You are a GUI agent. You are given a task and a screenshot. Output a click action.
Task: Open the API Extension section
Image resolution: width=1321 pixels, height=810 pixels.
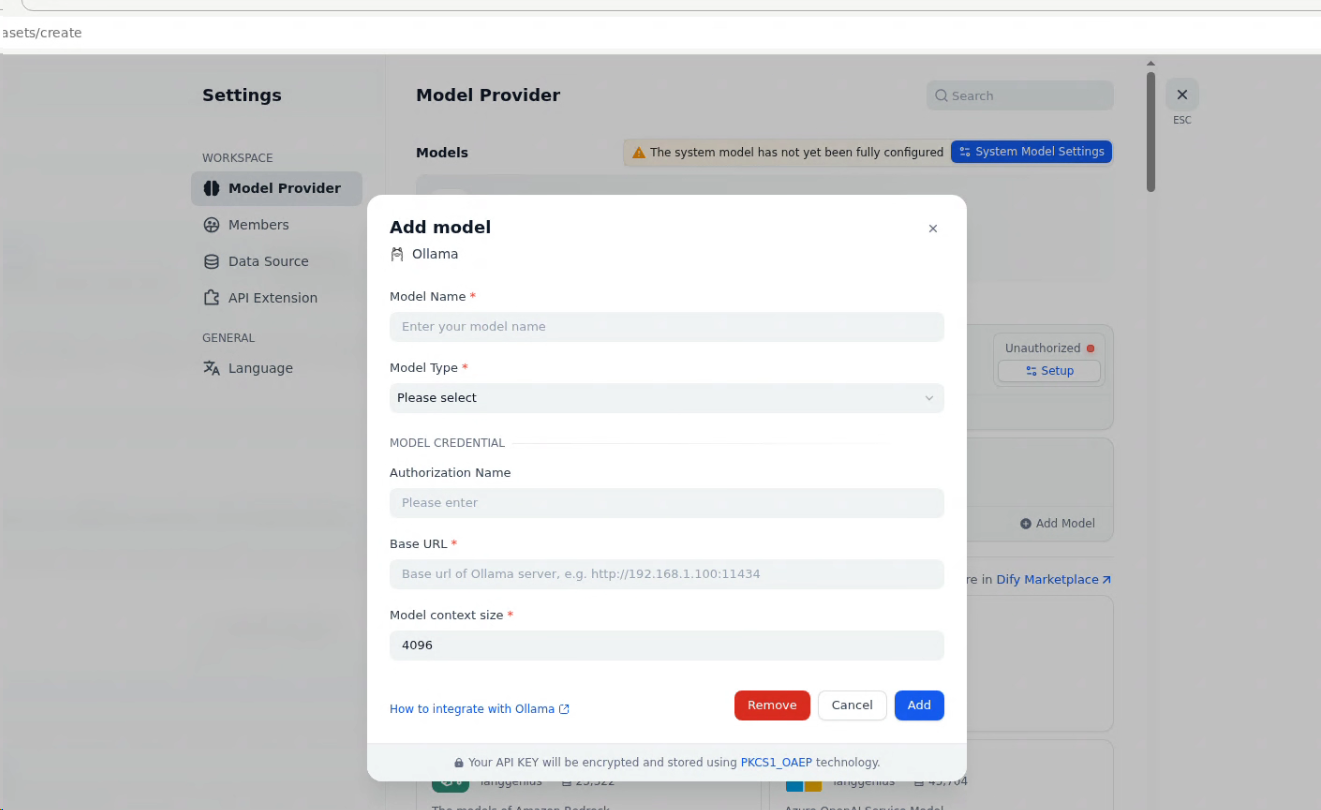(276, 298)
